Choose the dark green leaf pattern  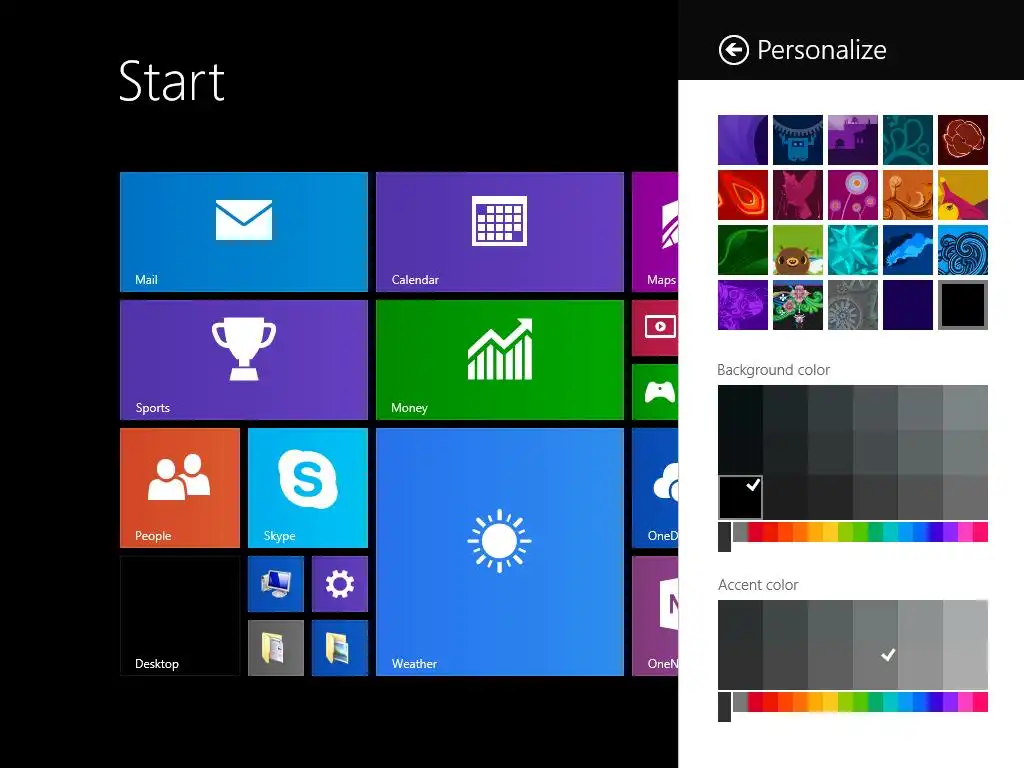point(743,250)
